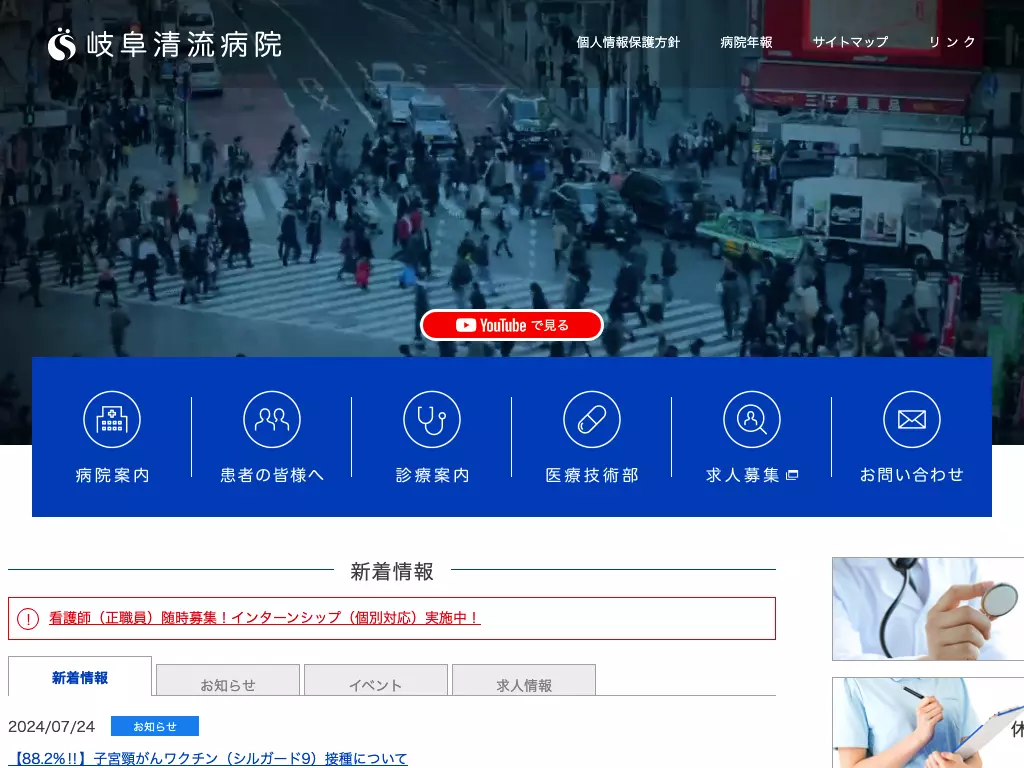Select the 新着情報 tab
Image resolution: width=1024 pixels, height=768 pixels.
tap(80, 677)
